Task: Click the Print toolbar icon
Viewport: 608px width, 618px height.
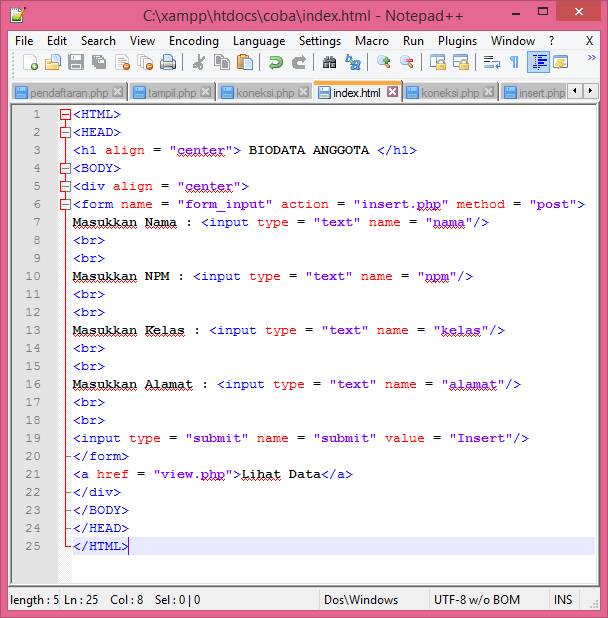Action: coord(168,63)
